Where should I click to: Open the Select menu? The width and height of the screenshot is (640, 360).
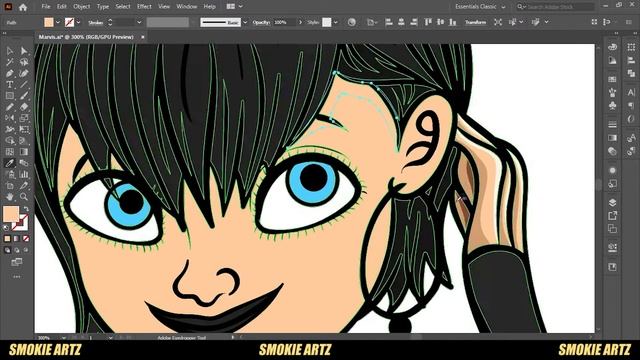point(123,7)
